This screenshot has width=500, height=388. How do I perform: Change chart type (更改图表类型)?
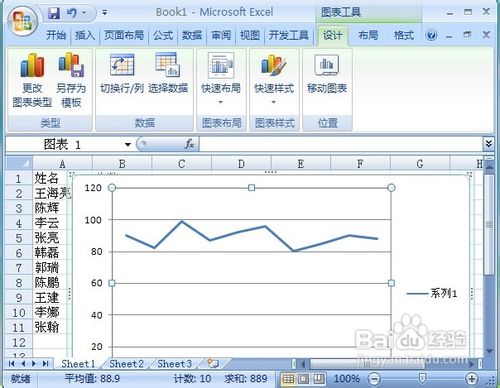(32, 81)
